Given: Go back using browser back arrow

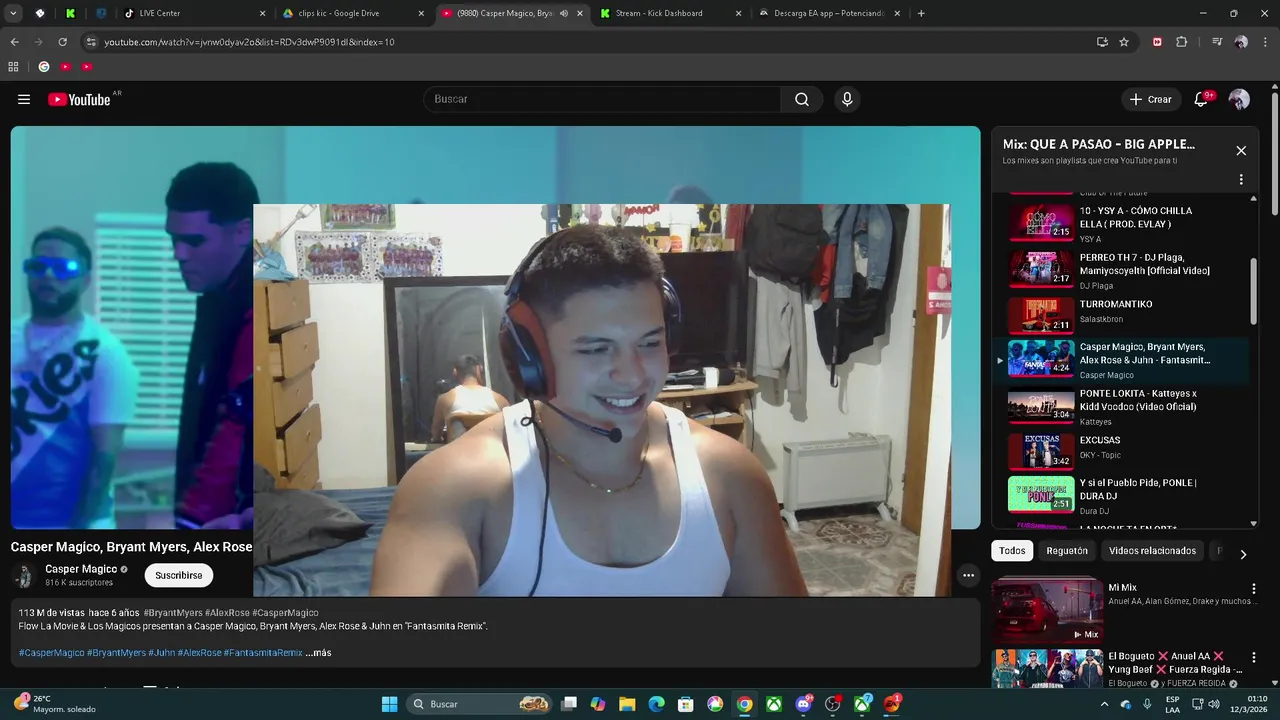Looking at the screenshot, I should click(x=14, y=42).
